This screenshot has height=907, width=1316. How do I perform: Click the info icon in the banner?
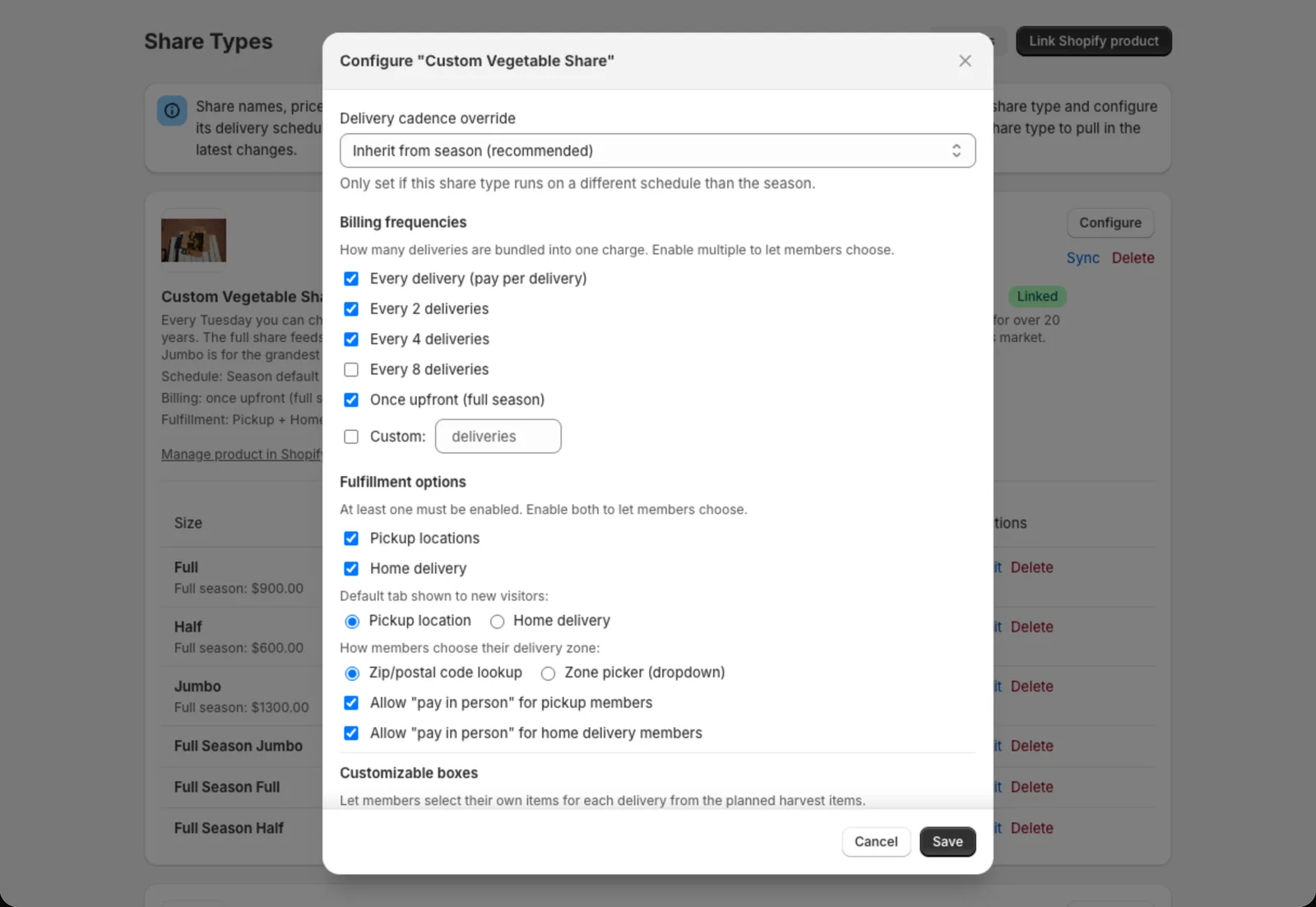pos(172,110)
